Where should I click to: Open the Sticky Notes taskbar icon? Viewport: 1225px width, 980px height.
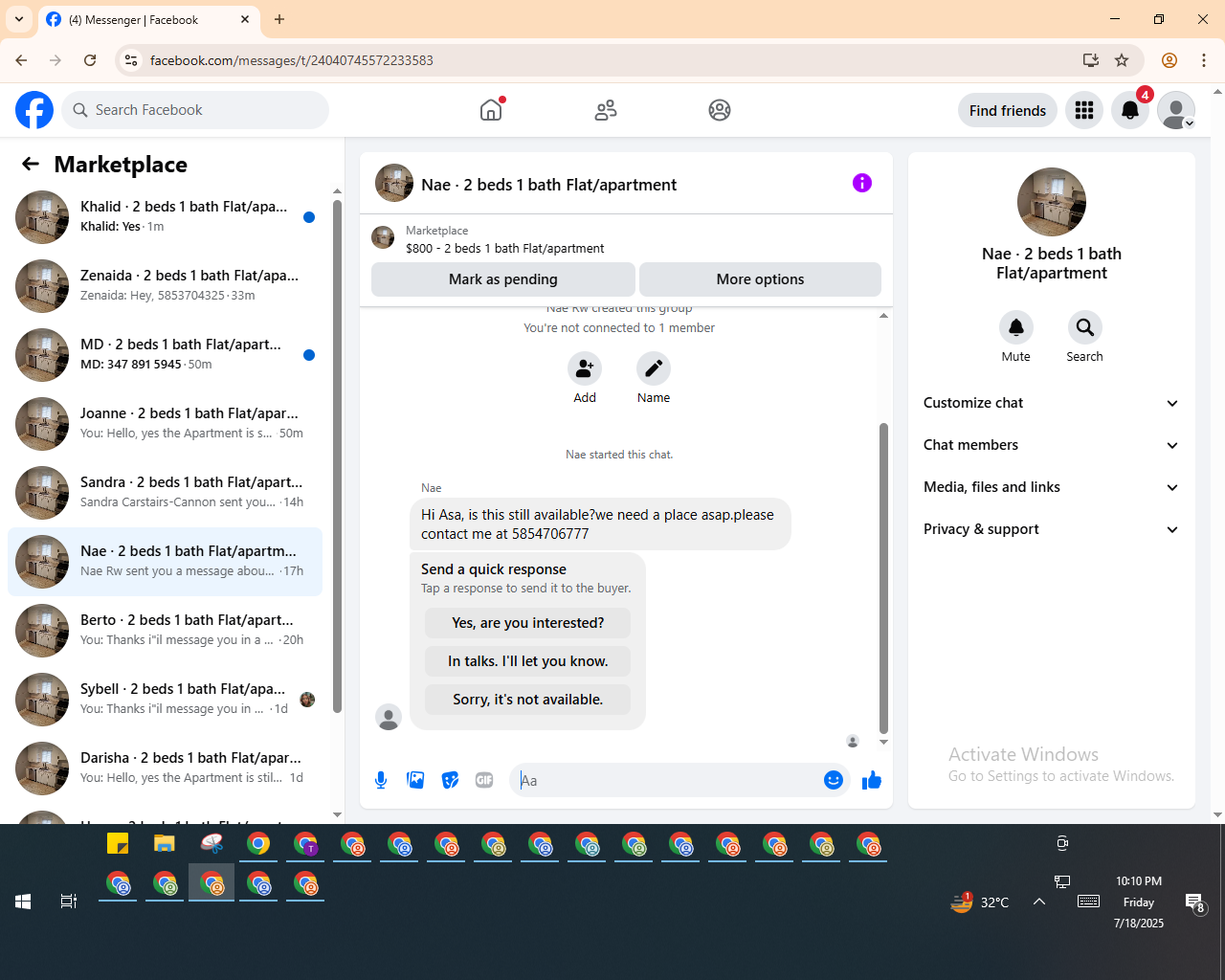click(x=118, y=844)
